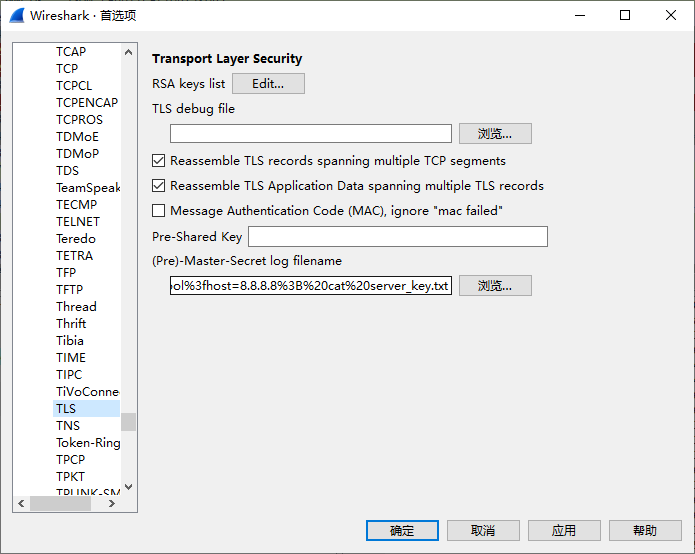Click the (Pre)-Master-Secret log filename field
Screen dimensions: 695x554
coord(311,285)
